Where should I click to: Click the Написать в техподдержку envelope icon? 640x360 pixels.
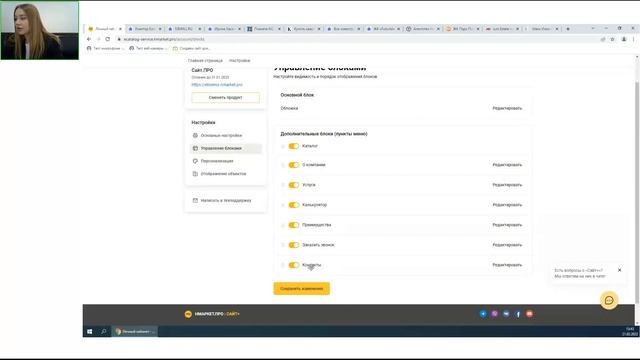195,200
